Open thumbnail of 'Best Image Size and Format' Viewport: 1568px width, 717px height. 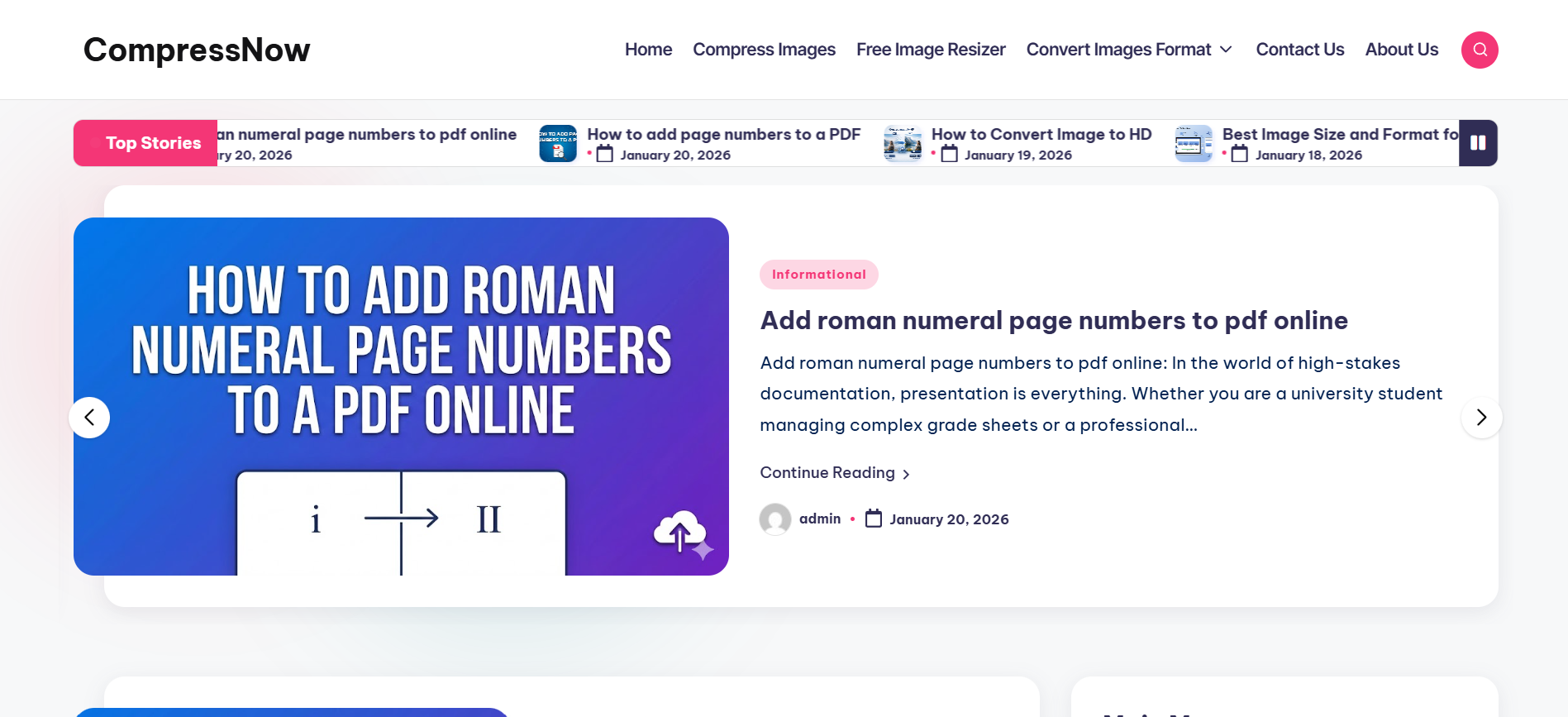tap(1194, 144)
